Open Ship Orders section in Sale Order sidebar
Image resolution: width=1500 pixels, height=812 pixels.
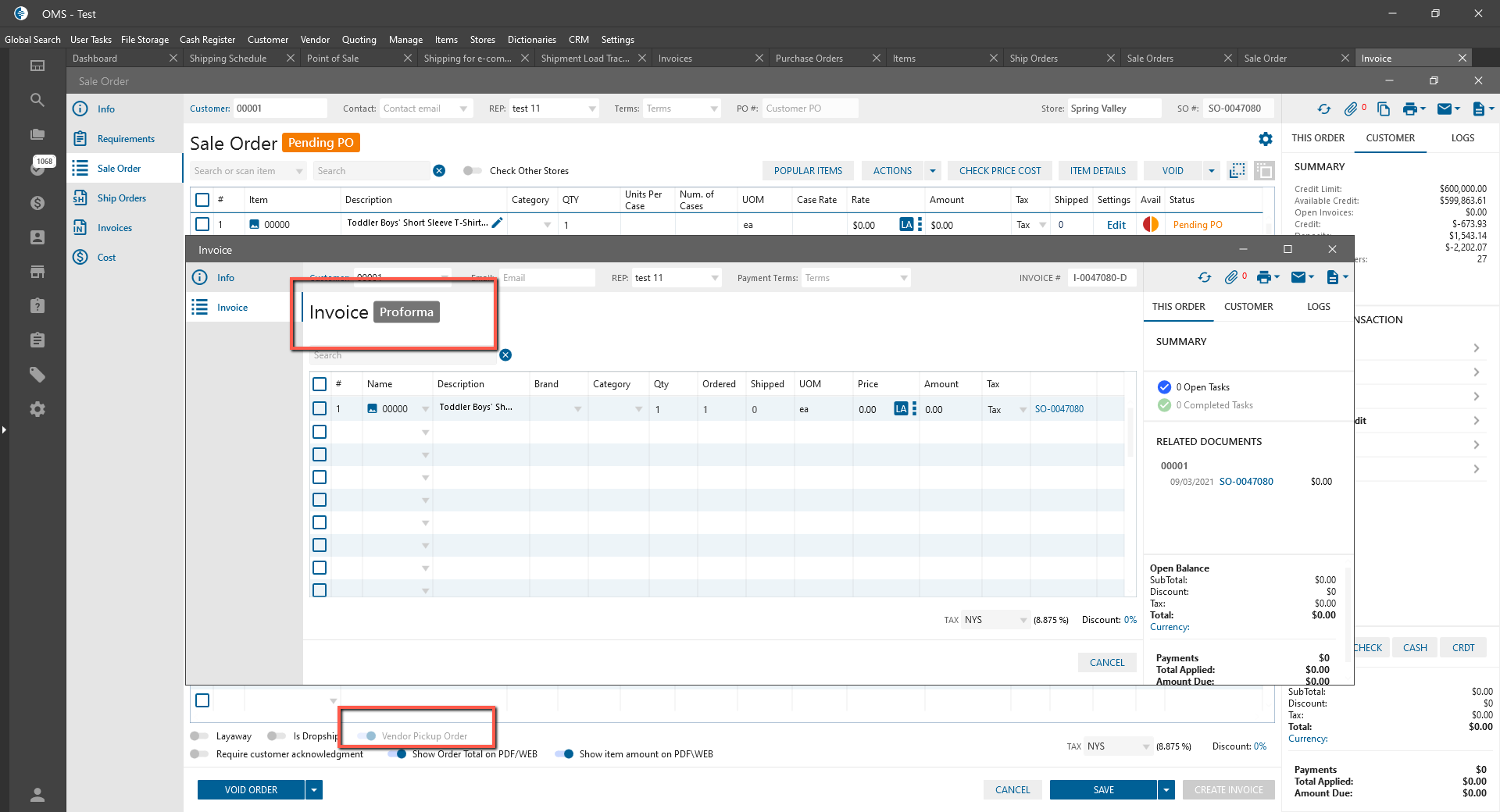[122, 198]
